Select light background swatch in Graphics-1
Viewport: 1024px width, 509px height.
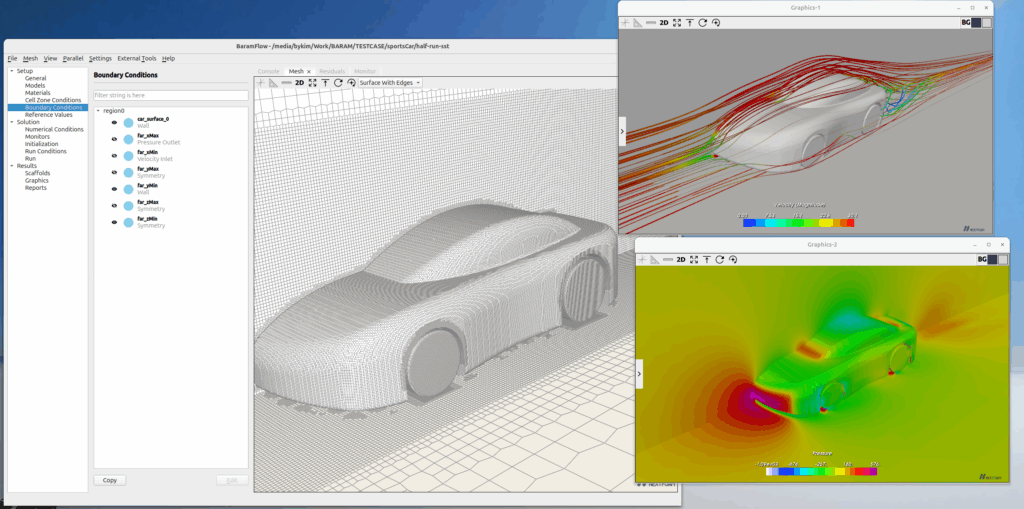pos(986,22)
